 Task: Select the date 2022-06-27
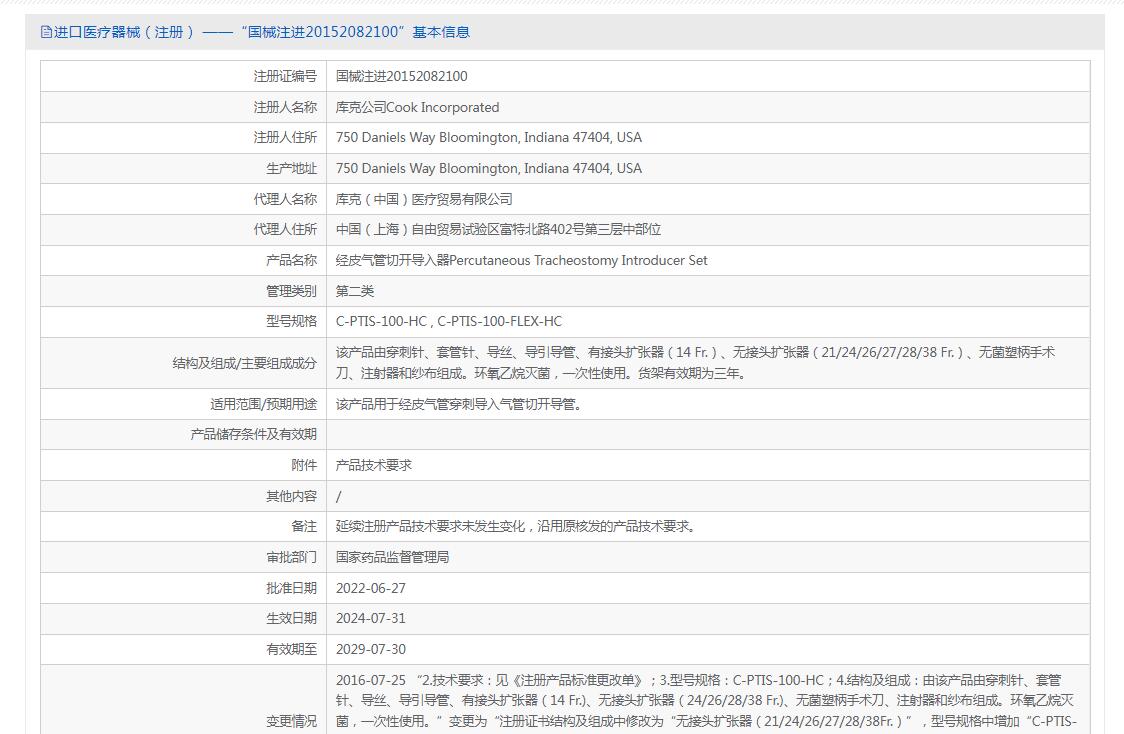pos(371,588)
